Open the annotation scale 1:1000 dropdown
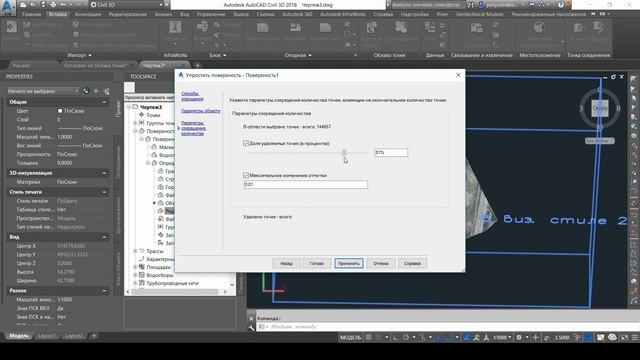This screenshot has height=360, width=640. pyautogui.click(x=502, y=338)
